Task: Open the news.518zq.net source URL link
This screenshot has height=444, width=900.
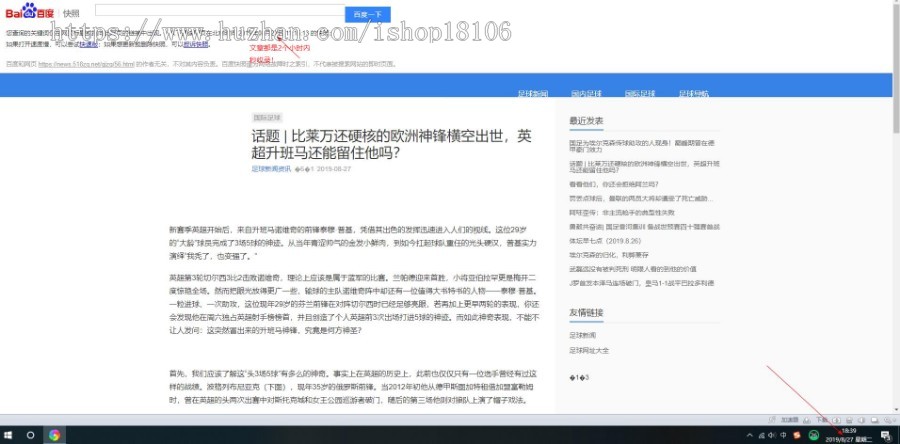Action: pyautogui.click(x=86, y=64)
